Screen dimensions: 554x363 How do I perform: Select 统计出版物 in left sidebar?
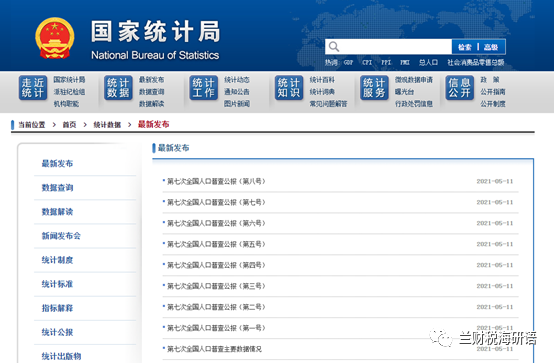tap(61, 356)
